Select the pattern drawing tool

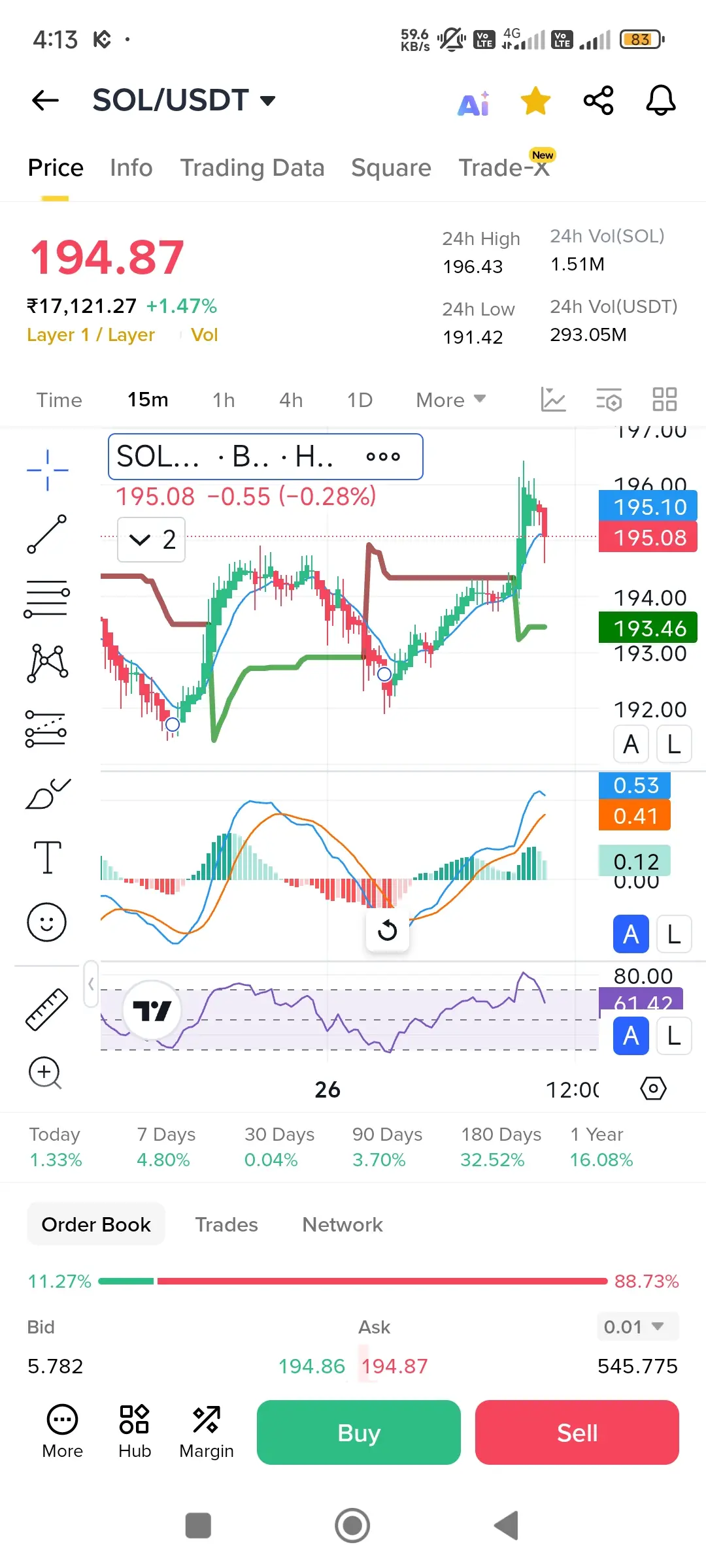[x=47, y=663]
